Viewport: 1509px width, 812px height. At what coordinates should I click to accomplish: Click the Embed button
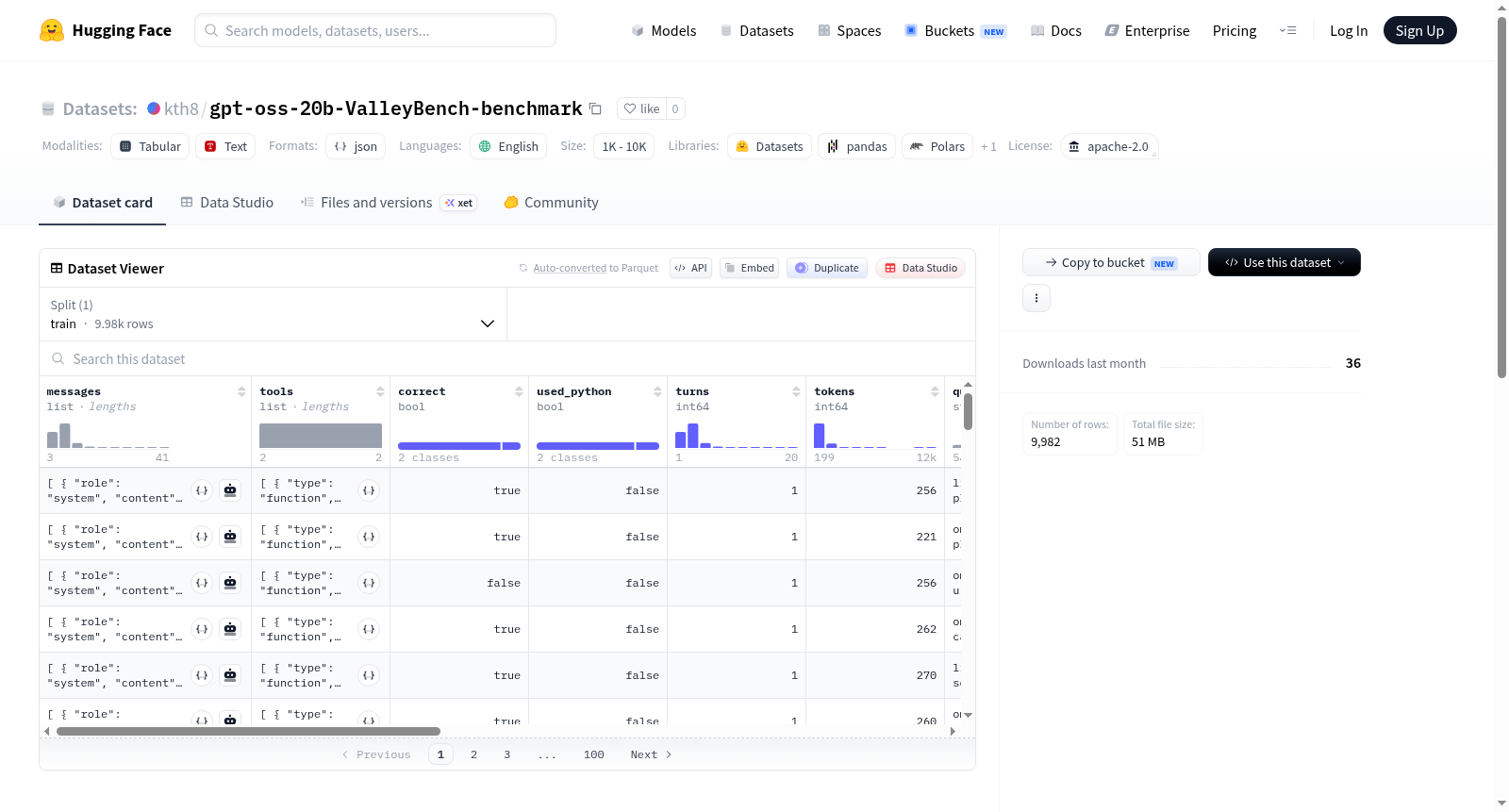(749, 268)
